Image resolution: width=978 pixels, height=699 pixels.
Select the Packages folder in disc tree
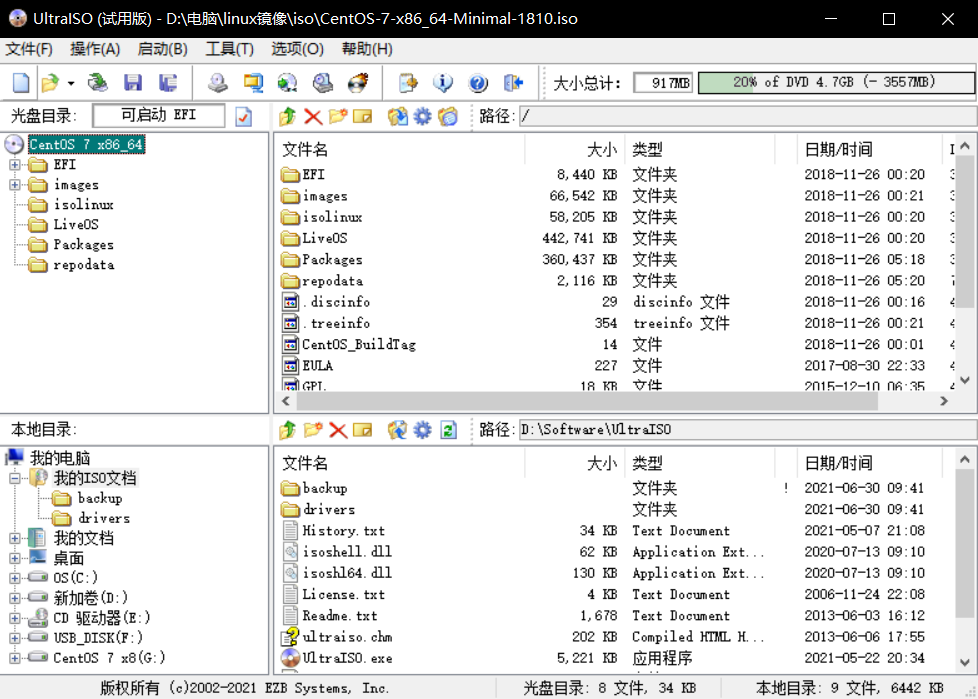pos(83,244)
